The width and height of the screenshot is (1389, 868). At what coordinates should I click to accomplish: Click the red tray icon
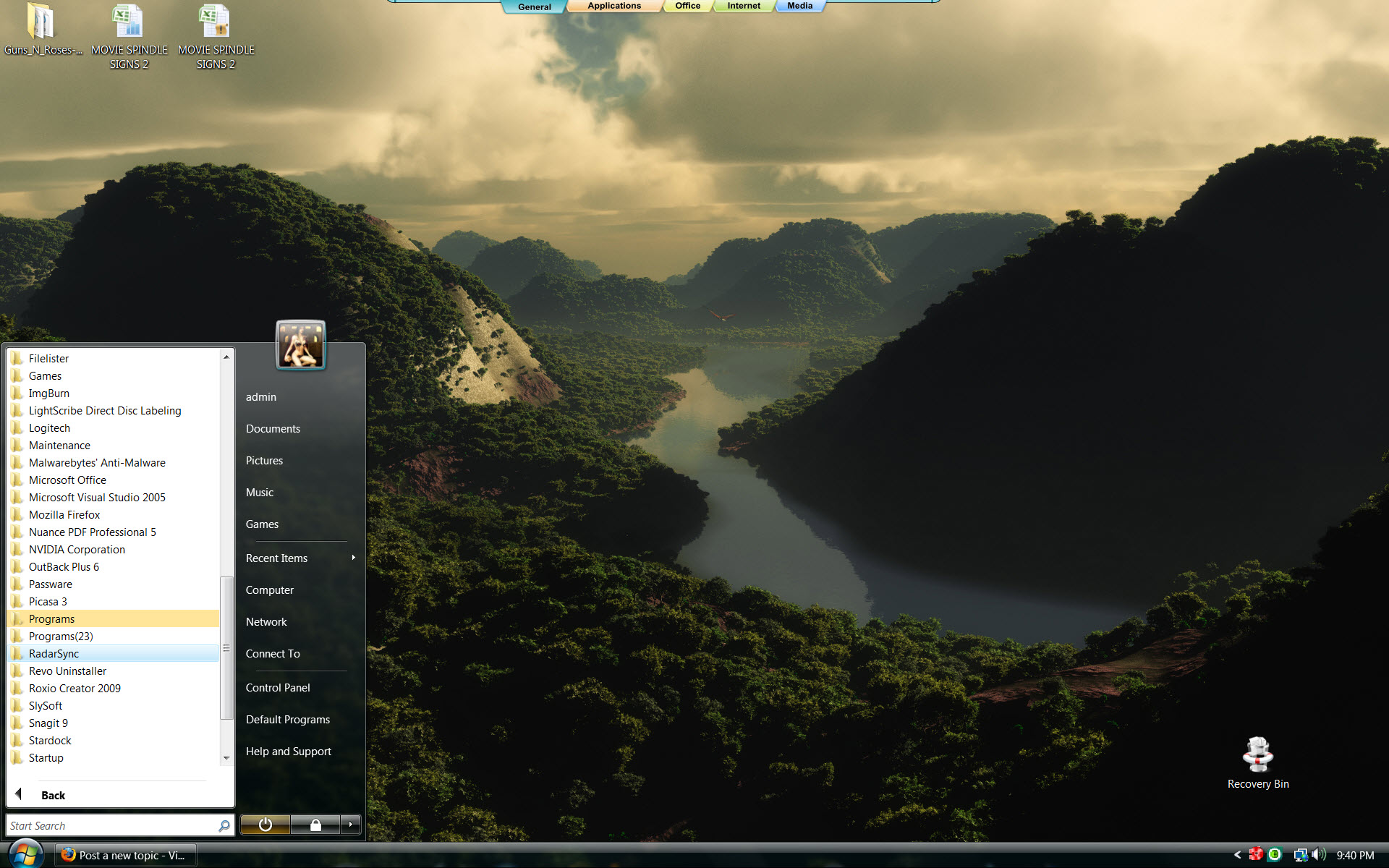coord(1256,855)
